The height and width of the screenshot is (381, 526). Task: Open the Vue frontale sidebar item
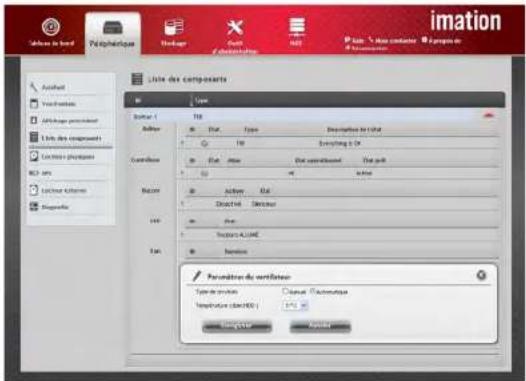pos(58,104)
